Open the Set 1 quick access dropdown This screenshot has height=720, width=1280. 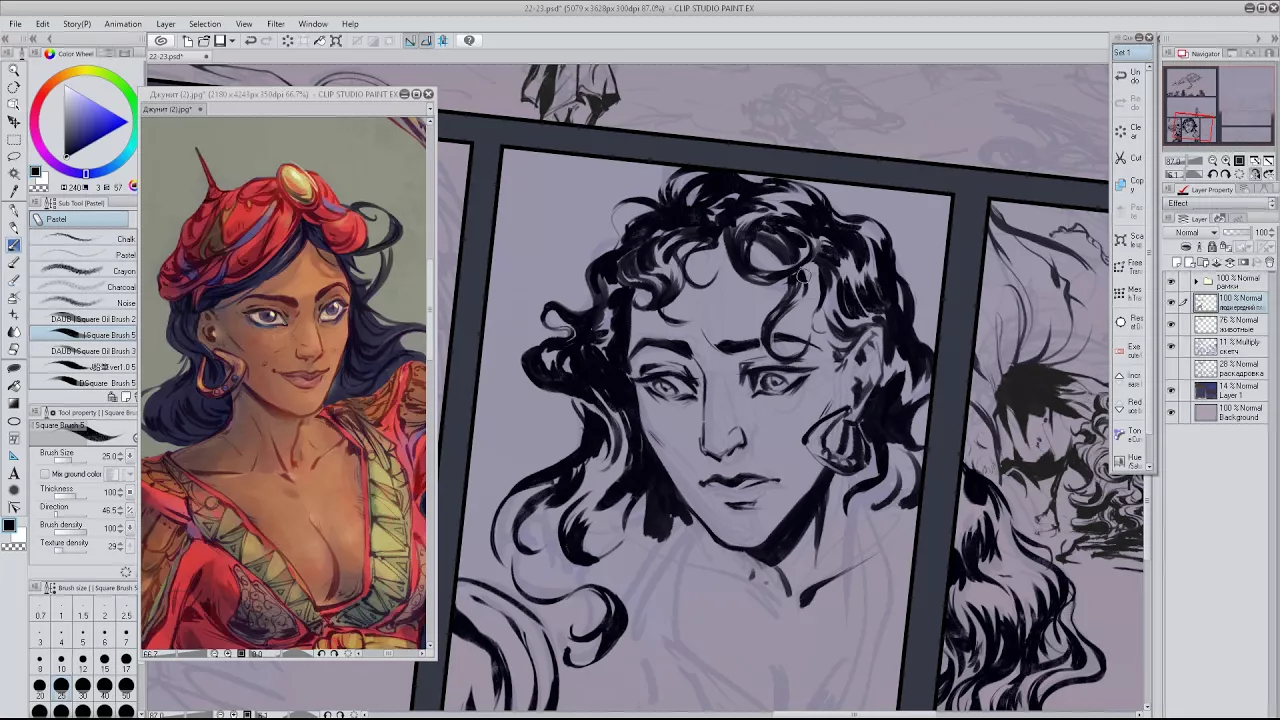click(x=1133, y=53)
